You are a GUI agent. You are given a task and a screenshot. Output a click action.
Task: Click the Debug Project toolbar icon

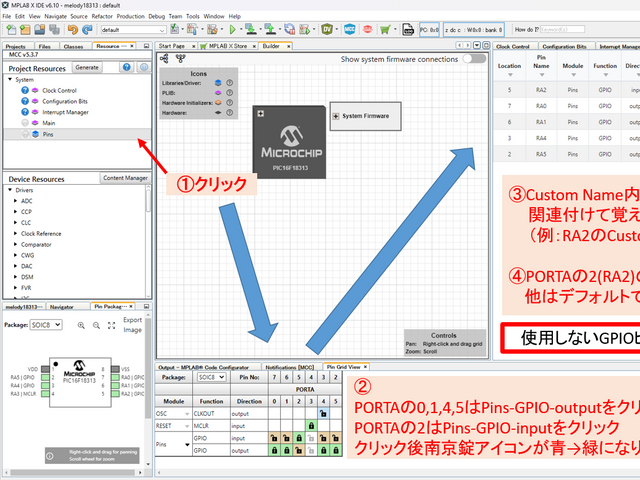(x=304, y=29)
